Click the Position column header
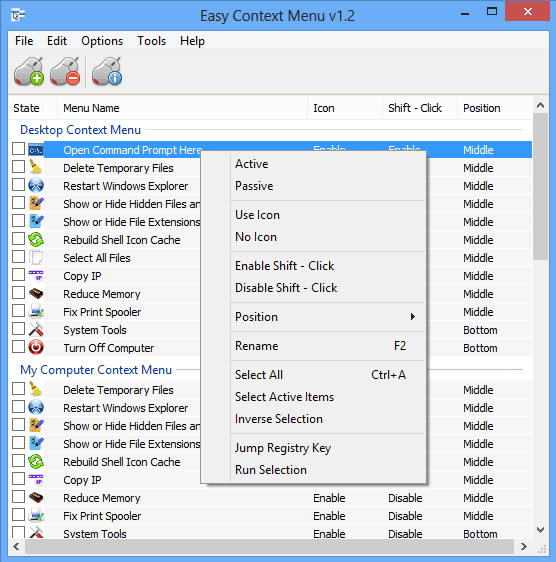556x562 pixels. coord(495,108)
